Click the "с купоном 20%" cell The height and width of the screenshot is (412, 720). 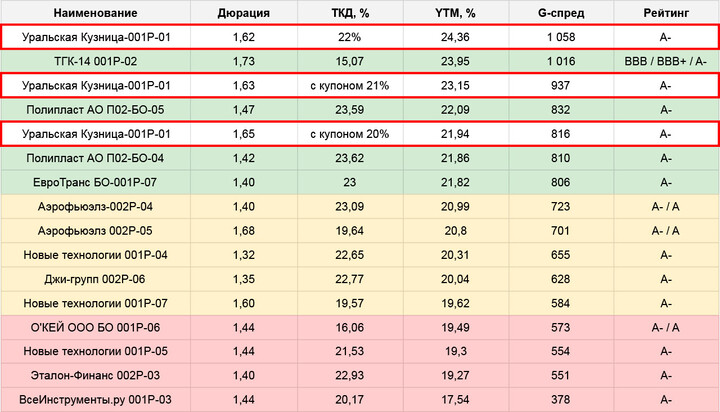coord(349,134)
